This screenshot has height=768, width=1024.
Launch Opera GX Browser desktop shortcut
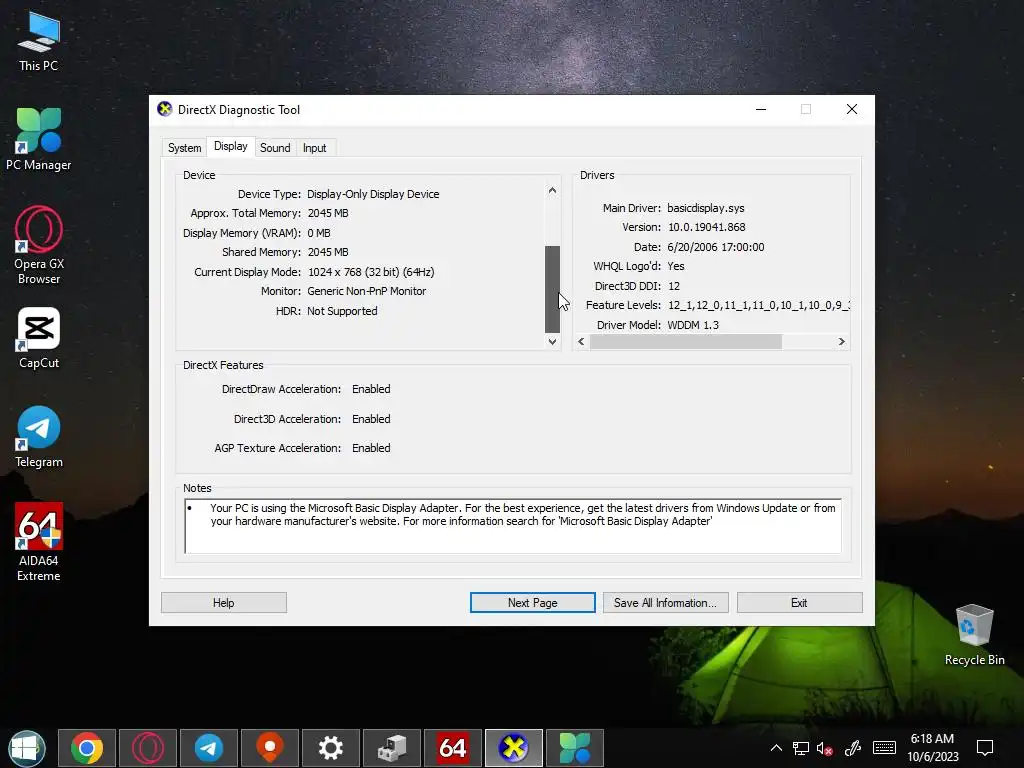39,246
